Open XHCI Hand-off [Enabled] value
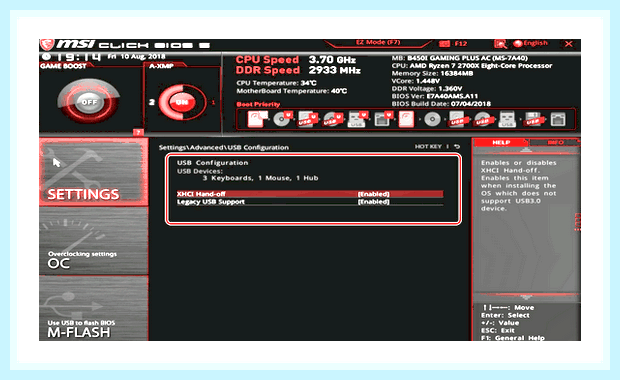Image resolution: width=620 pixels, height=380 pixels. point(373,194)
